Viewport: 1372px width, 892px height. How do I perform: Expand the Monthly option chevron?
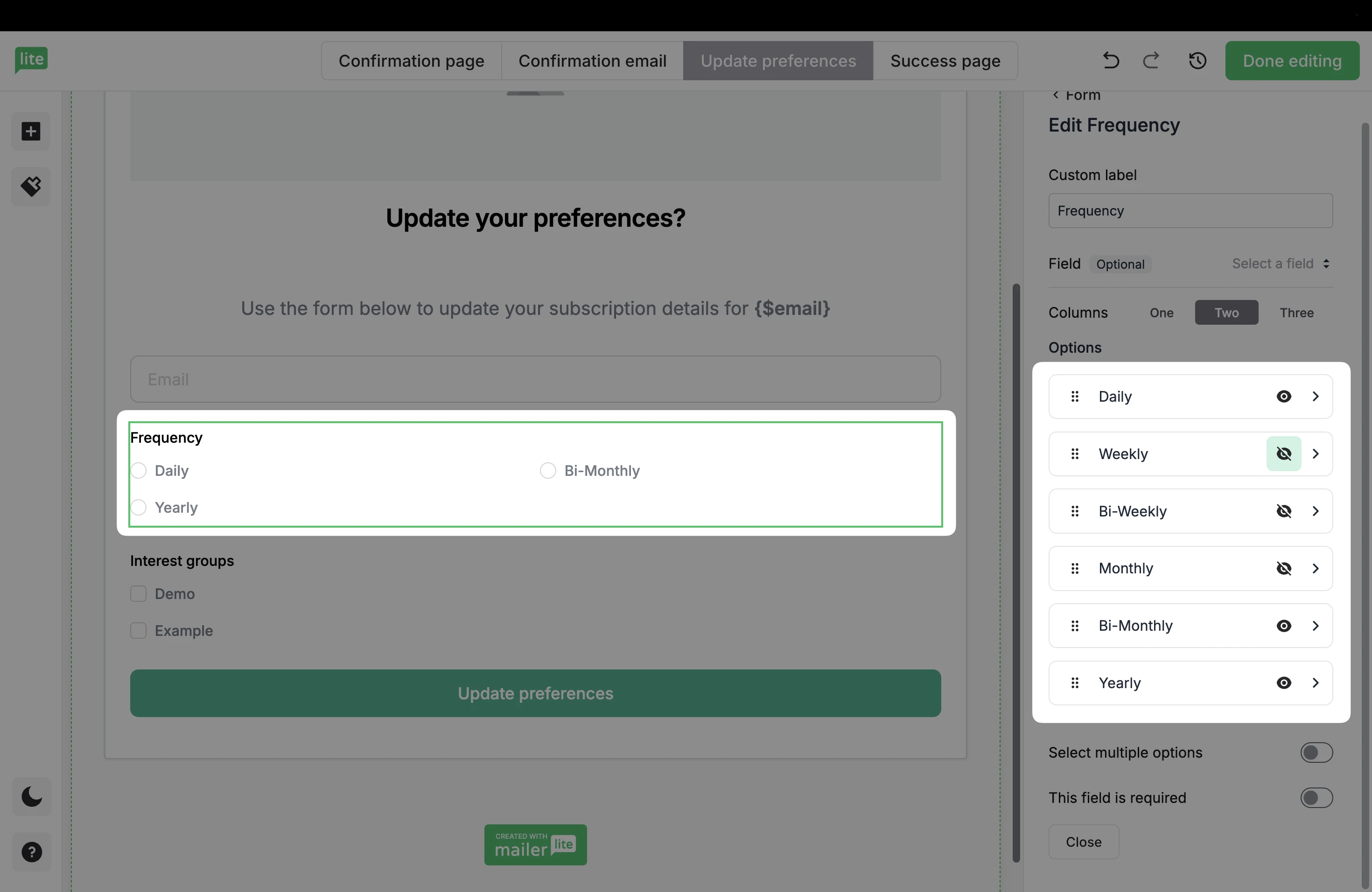[1316, 569]
